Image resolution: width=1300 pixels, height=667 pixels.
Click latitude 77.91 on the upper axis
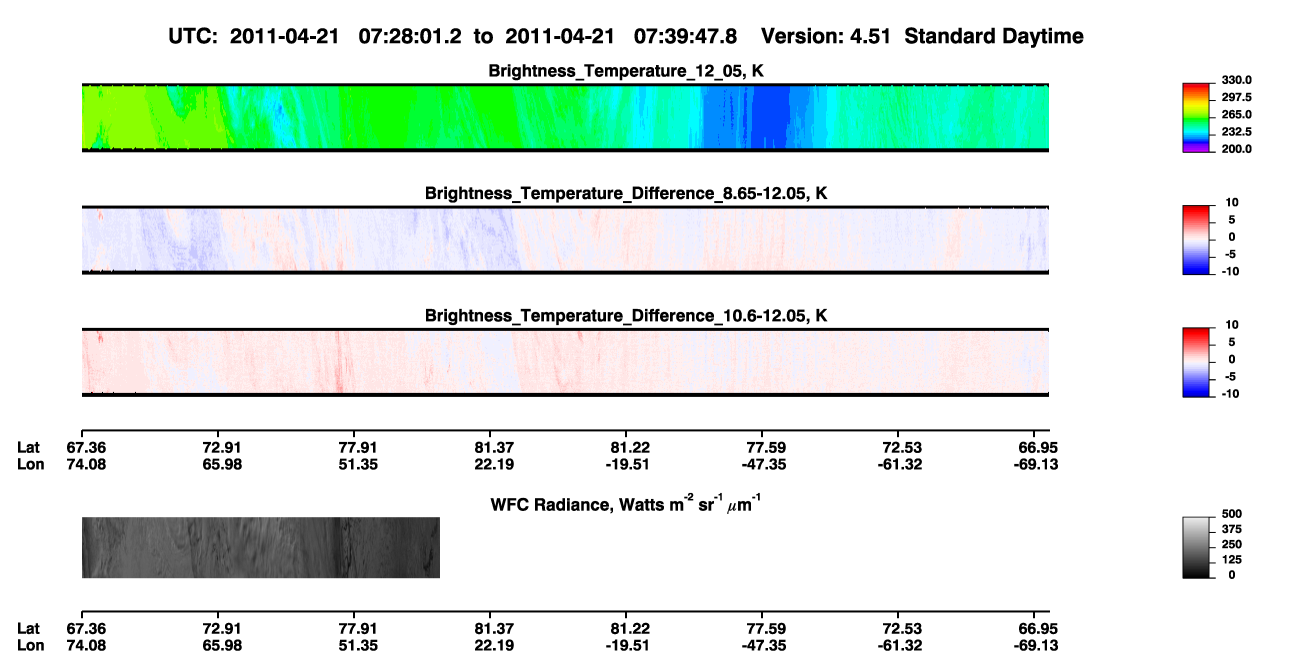358,447
